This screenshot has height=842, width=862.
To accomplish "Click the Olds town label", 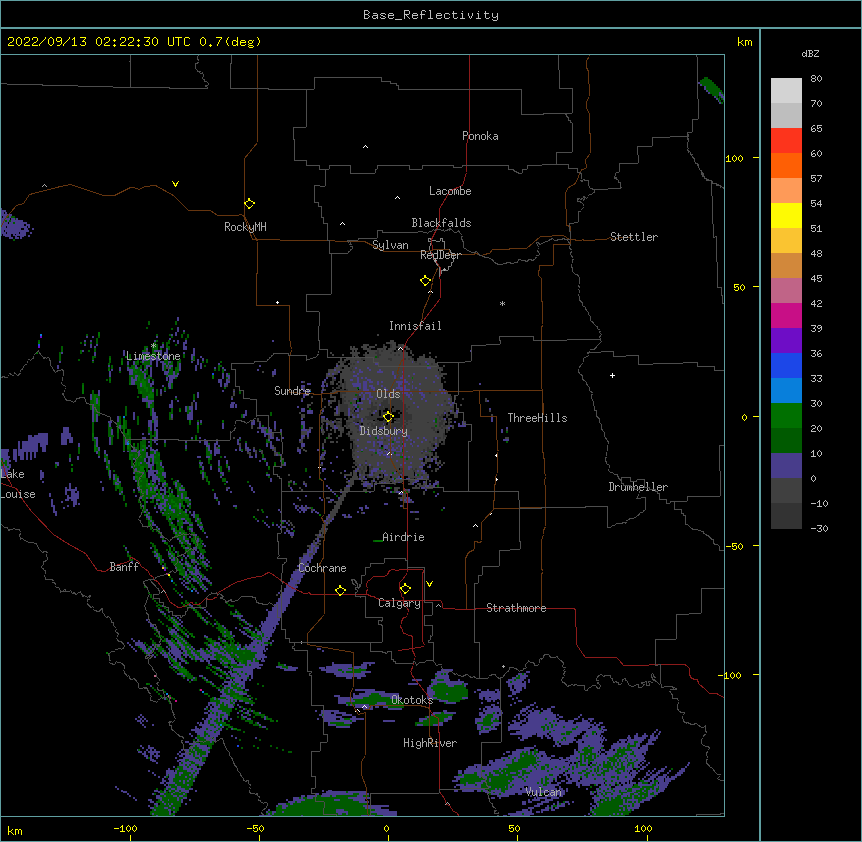I will (388, 394).
